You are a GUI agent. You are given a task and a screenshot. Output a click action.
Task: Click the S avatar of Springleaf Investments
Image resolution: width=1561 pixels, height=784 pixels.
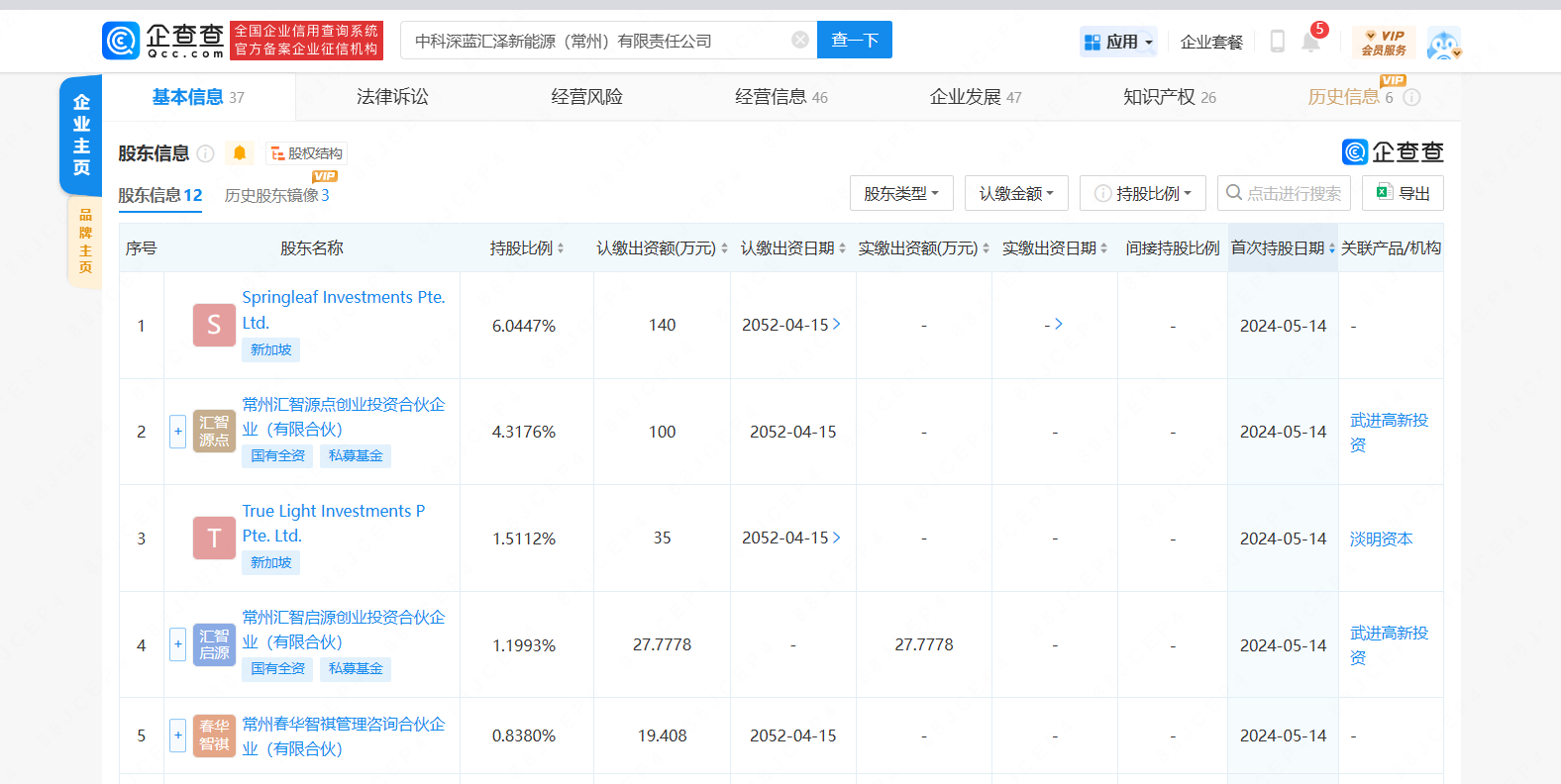(x=214, y=325)
